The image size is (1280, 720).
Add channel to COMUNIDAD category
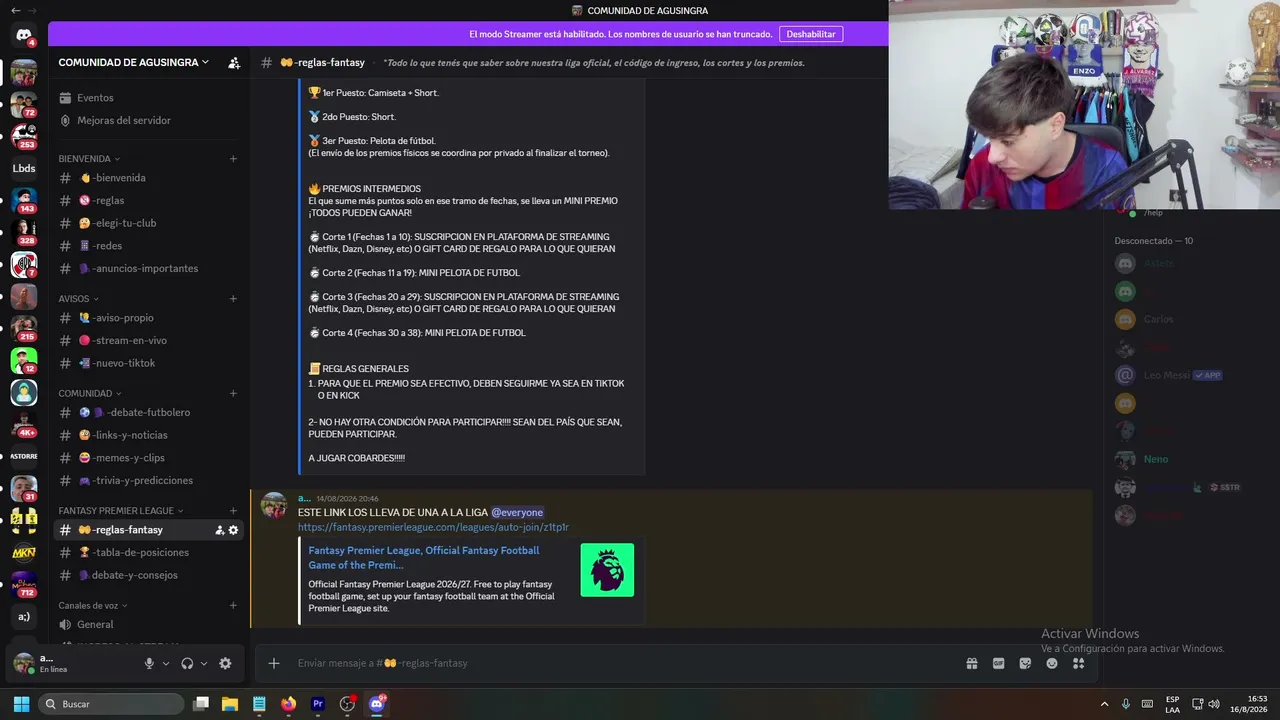tap(233, 394)
